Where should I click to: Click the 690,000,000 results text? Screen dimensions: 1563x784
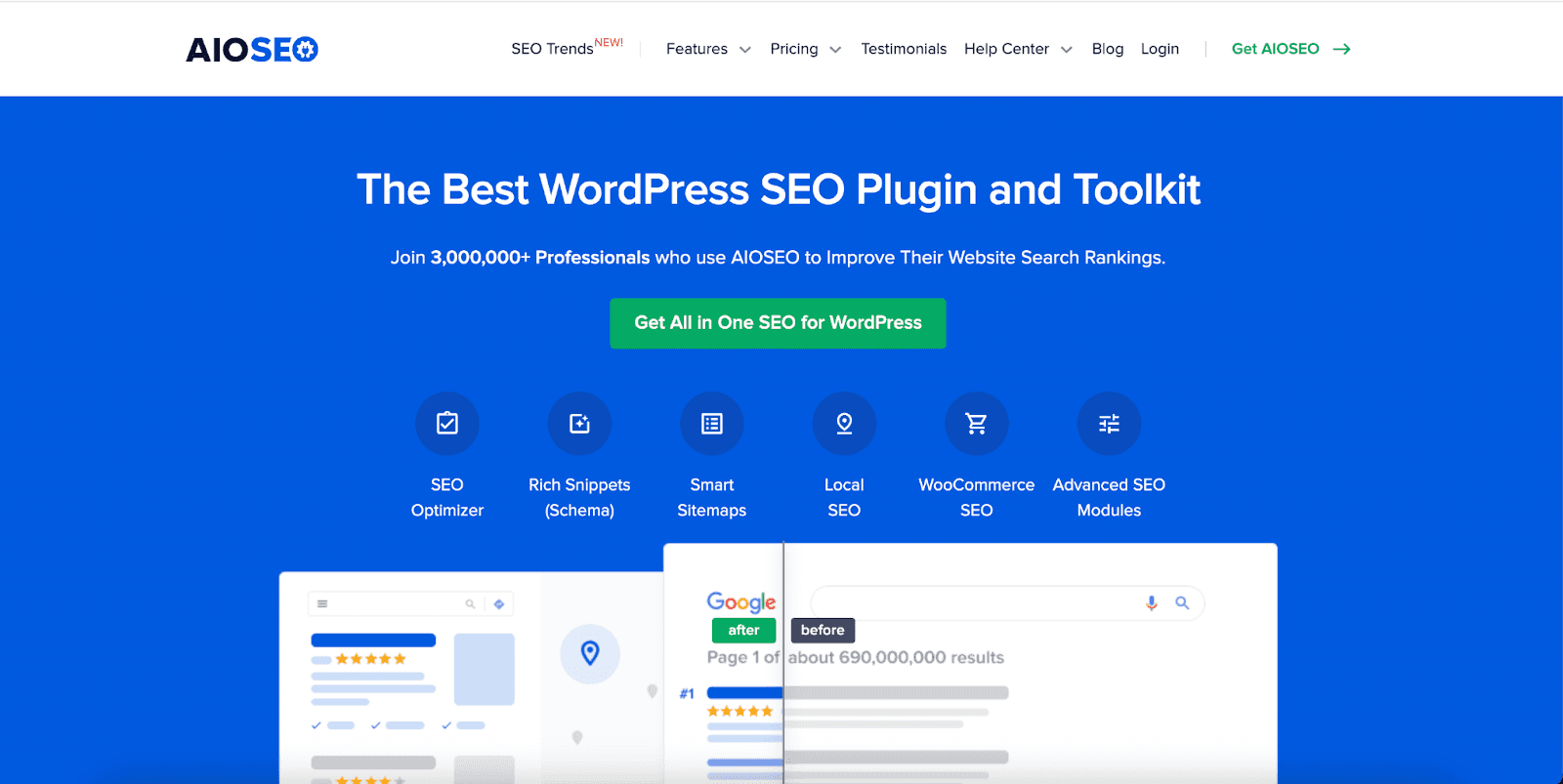tap(921, 658)
